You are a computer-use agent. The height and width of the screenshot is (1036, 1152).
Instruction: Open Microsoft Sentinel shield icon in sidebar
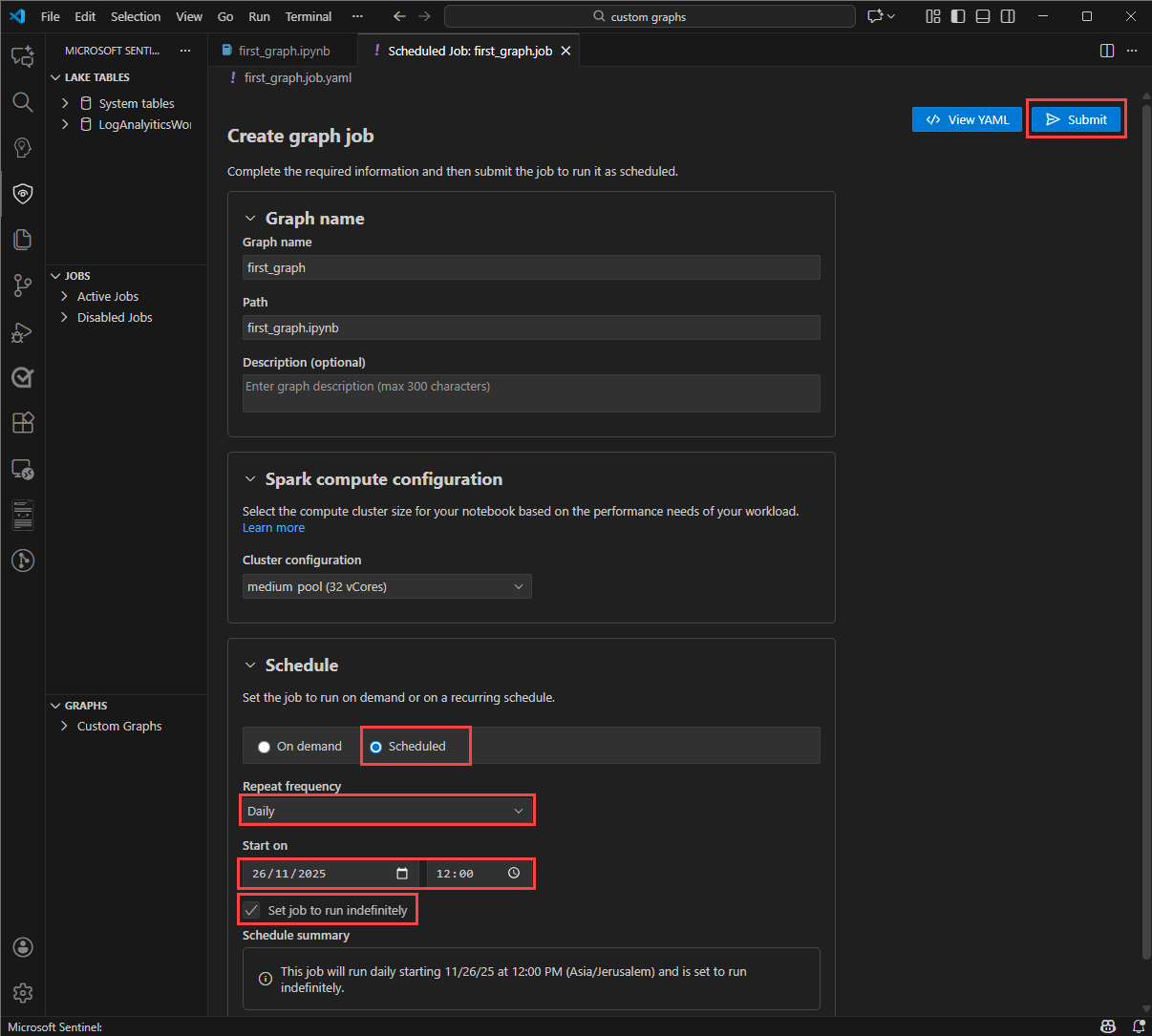[23, 194]
